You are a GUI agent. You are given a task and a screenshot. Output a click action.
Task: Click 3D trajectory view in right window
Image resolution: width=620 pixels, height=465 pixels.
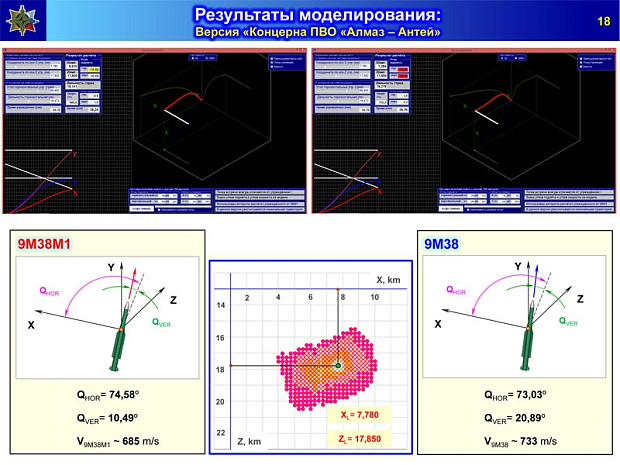[512, 119]
